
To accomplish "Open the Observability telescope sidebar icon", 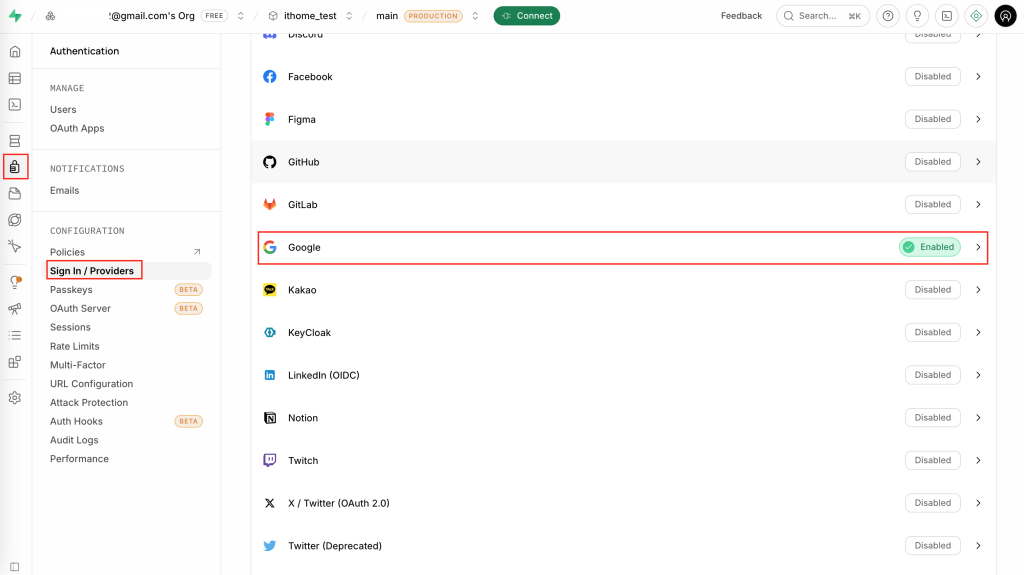I will tap(15, 308).
